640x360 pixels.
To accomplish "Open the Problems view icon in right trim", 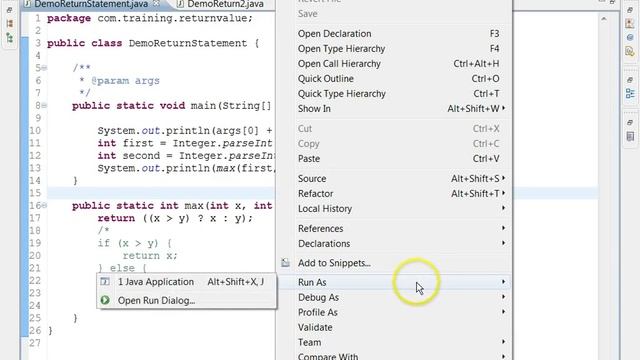I will (x=630, y=24).
